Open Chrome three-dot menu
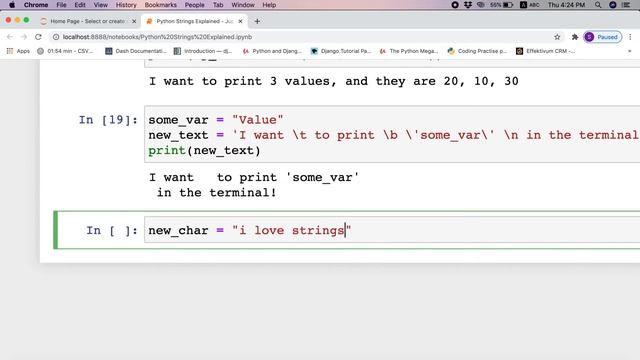This screenshot has height=360, width=640. click(x=630, y=37)
